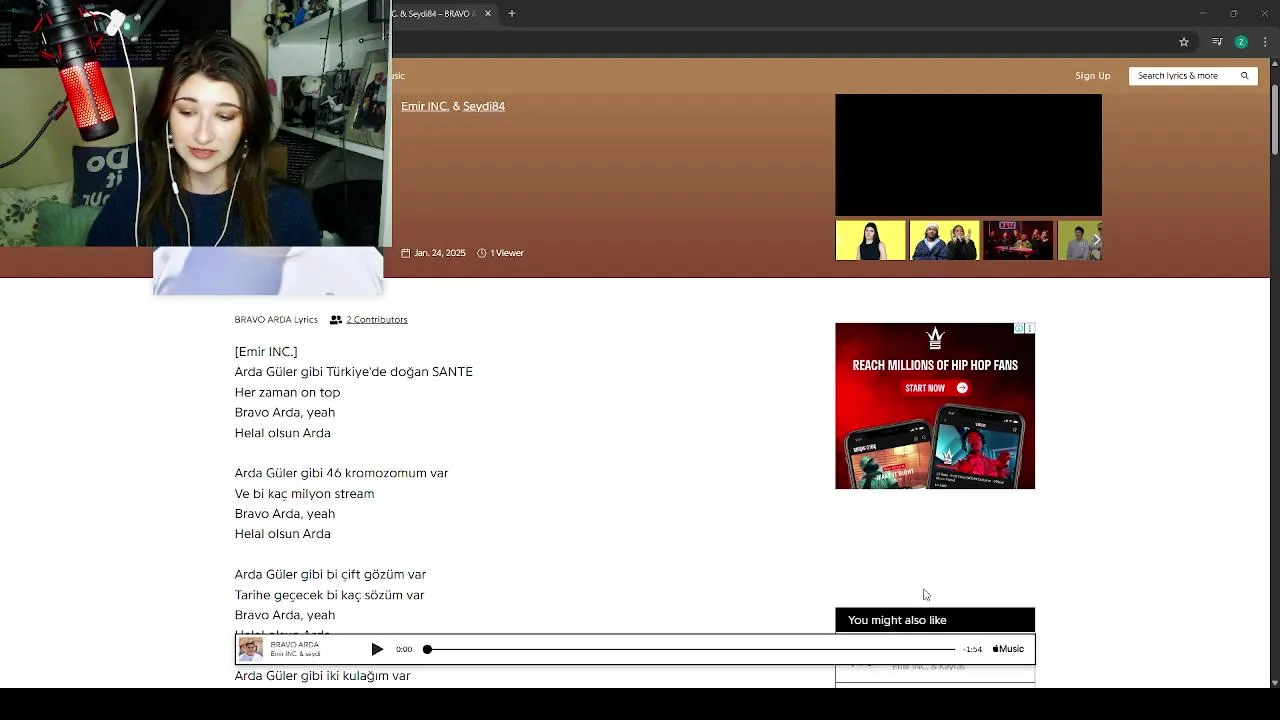Image resolution: width=1280 pixels, height=720 pixels.
Task: Click the scrollbar up arrow
Action: (x=1275, y=62)
